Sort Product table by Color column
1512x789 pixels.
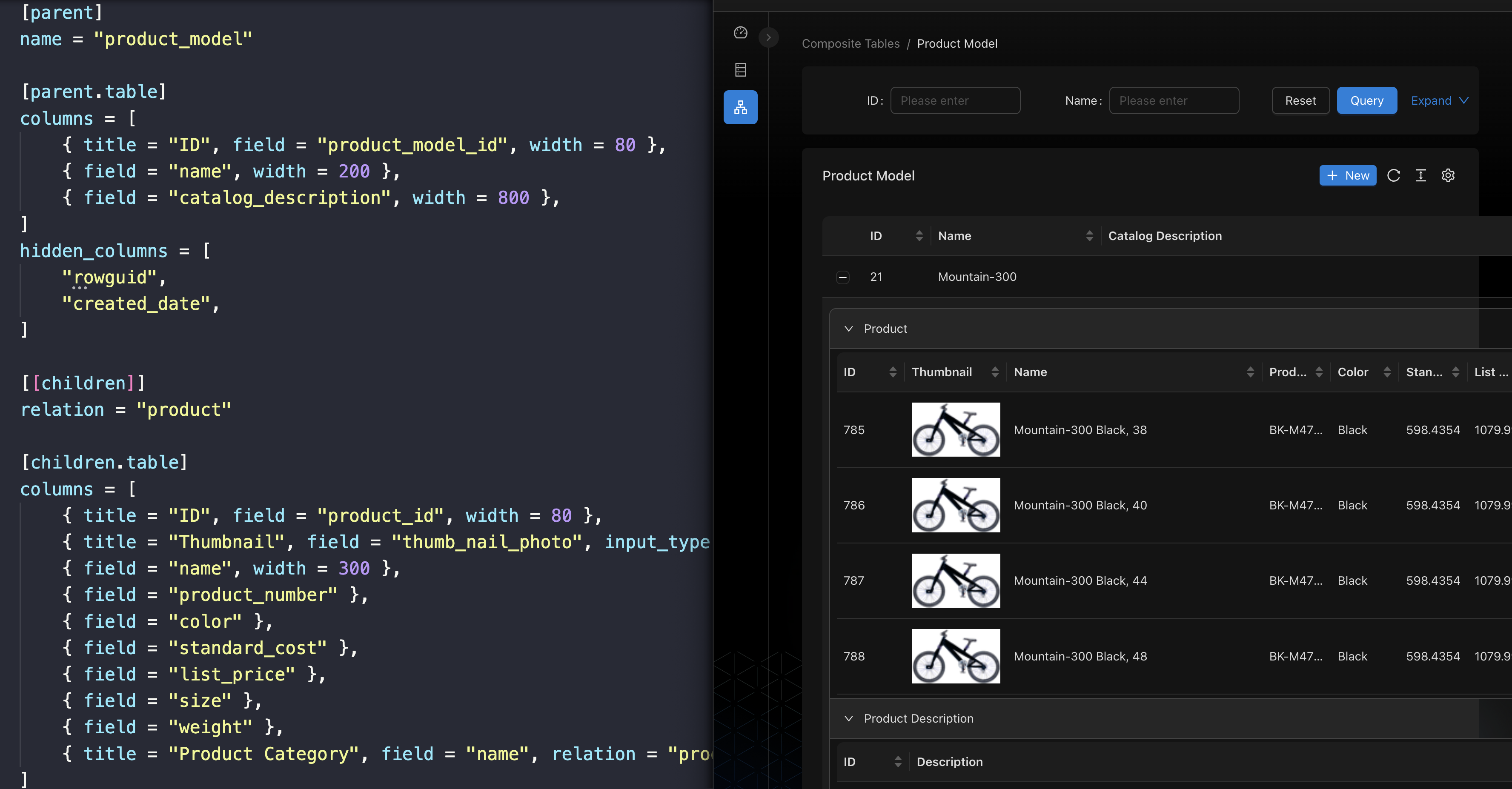coord(1386,372)
